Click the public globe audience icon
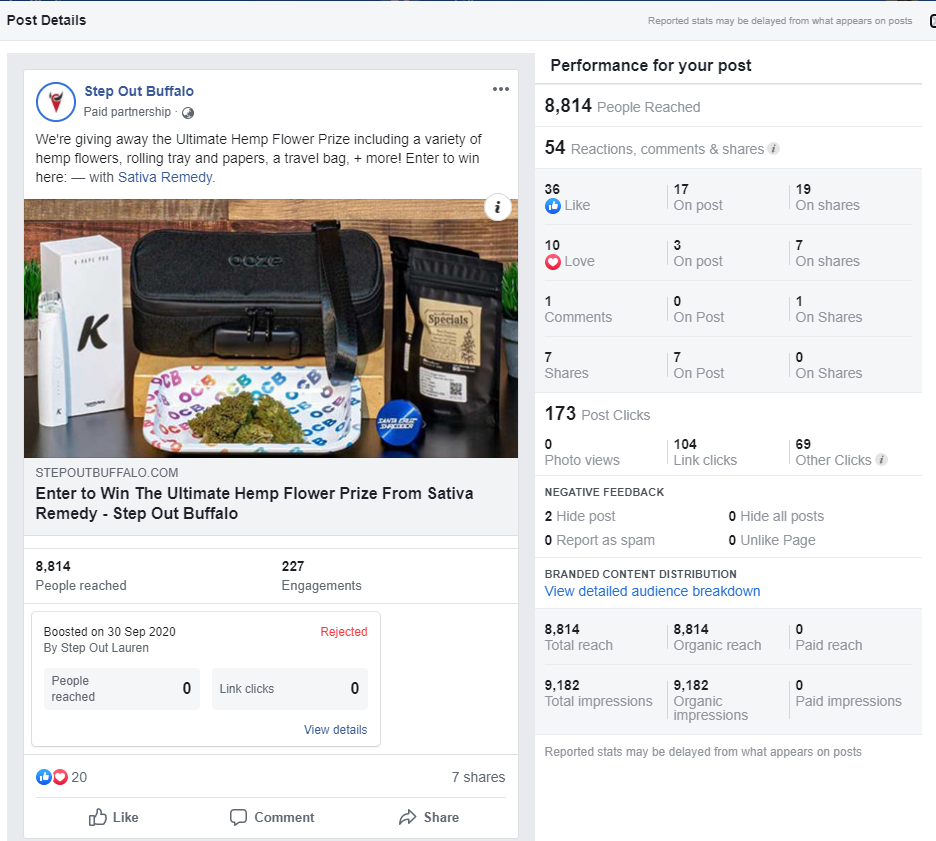Viewport: 936px width, 841px height. click(187, 113)
